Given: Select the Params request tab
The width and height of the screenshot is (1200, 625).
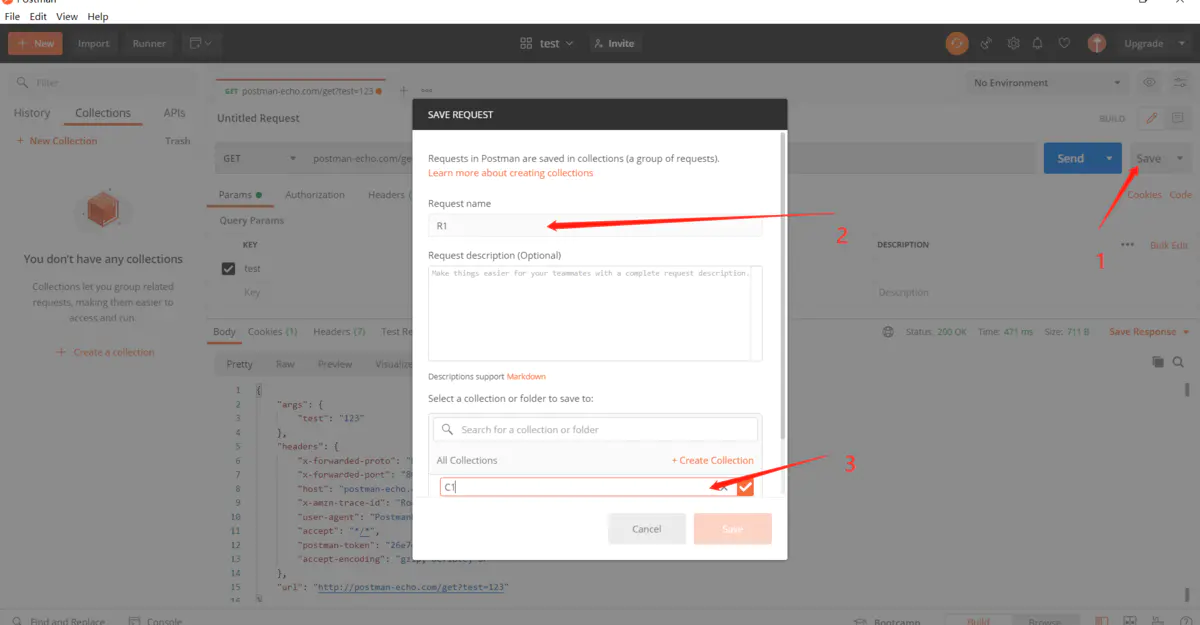Looking at the screenshot, I should coord(240,195).
